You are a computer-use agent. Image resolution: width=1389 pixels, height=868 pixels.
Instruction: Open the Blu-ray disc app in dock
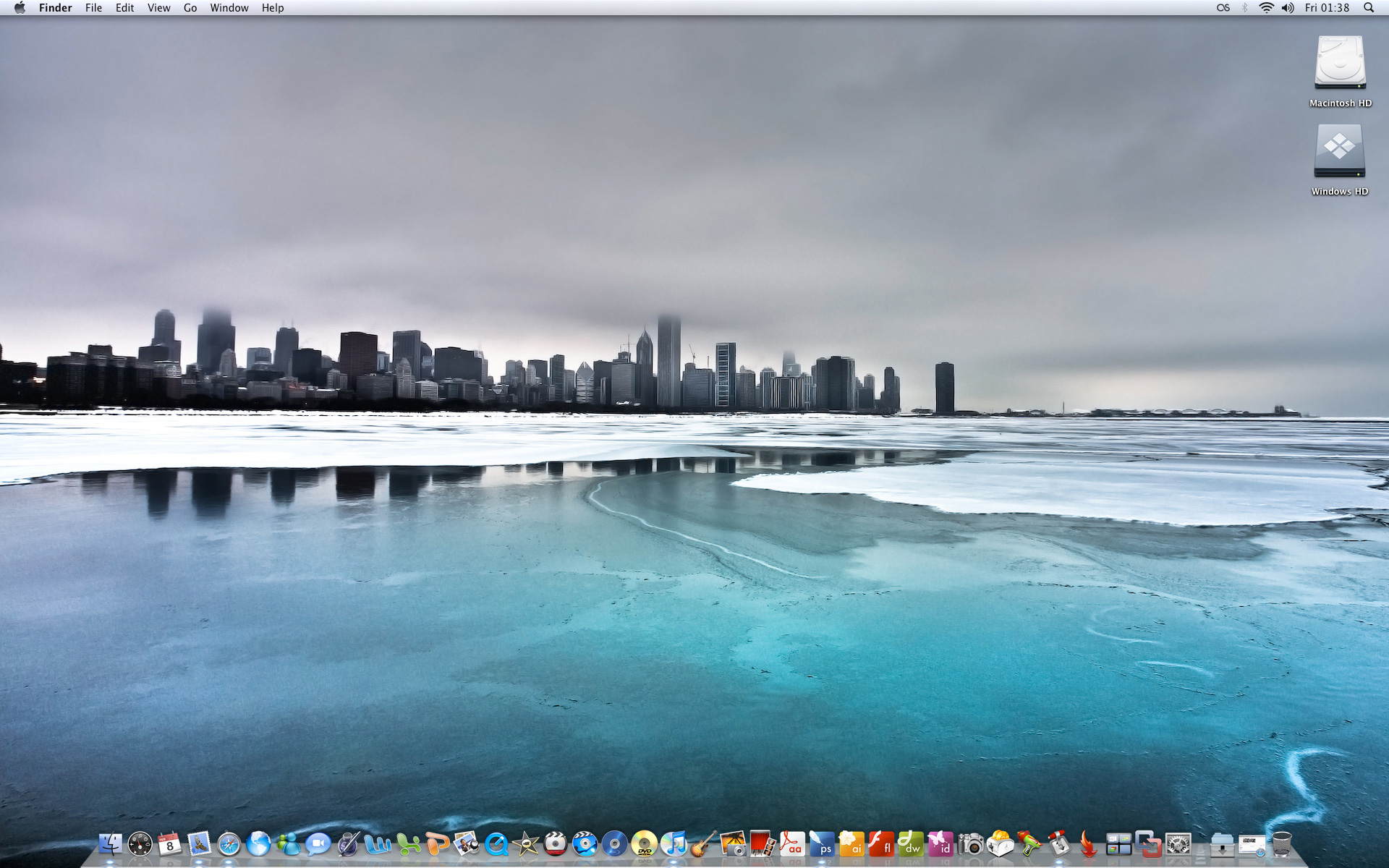(615, 843)
